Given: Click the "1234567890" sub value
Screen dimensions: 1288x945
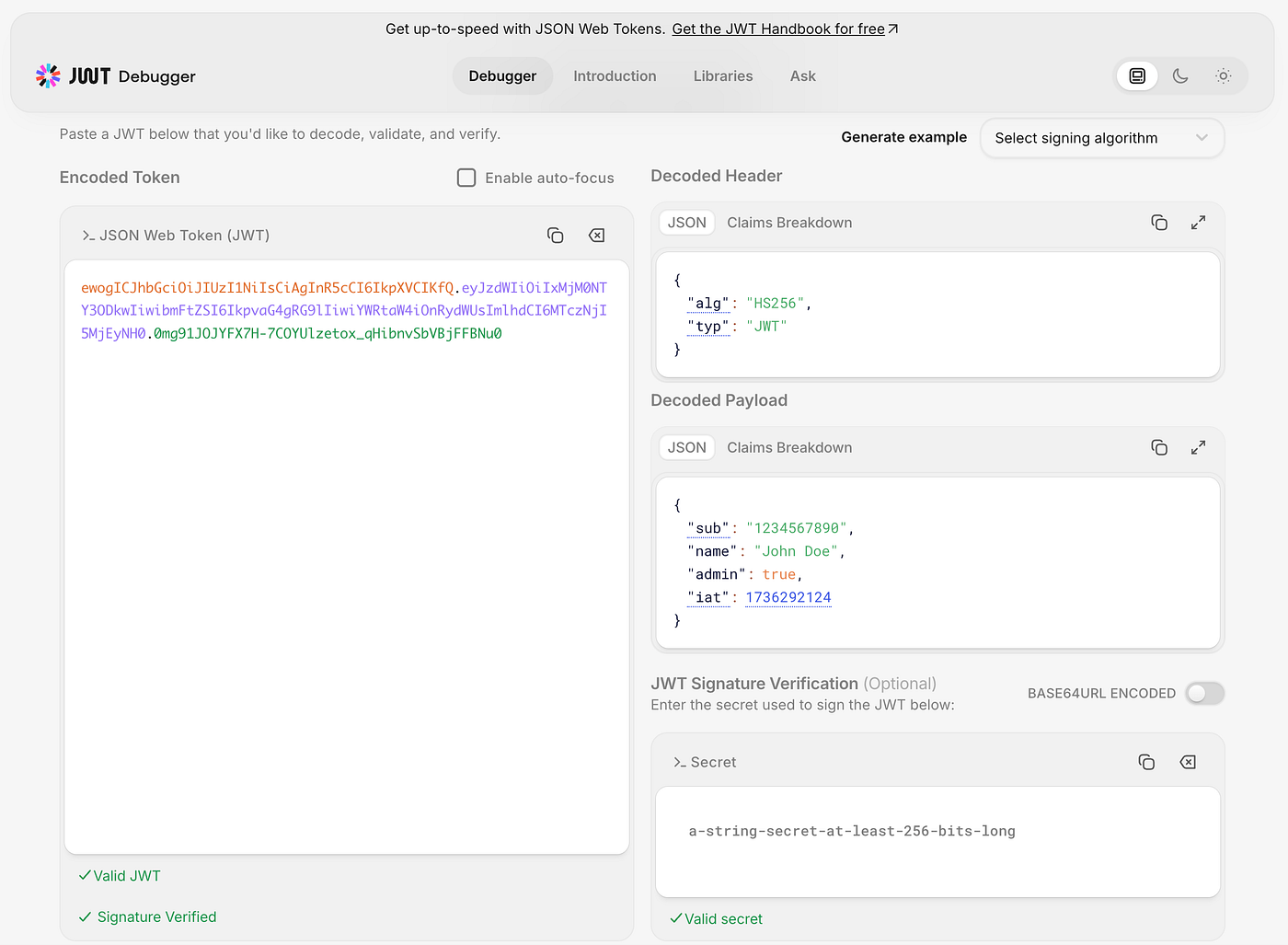Looking at the screenshot, I should tap(797, 528).
